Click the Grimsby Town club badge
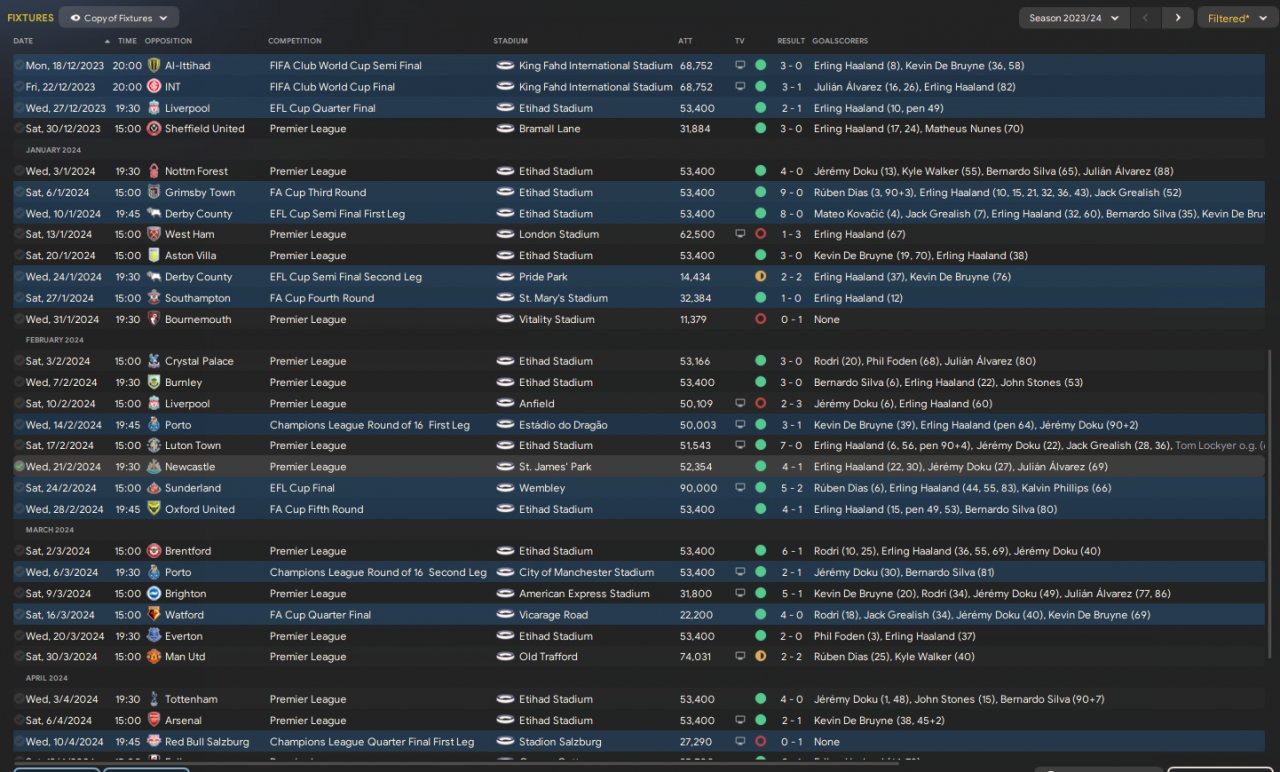1280x772 pixels. 154,193
